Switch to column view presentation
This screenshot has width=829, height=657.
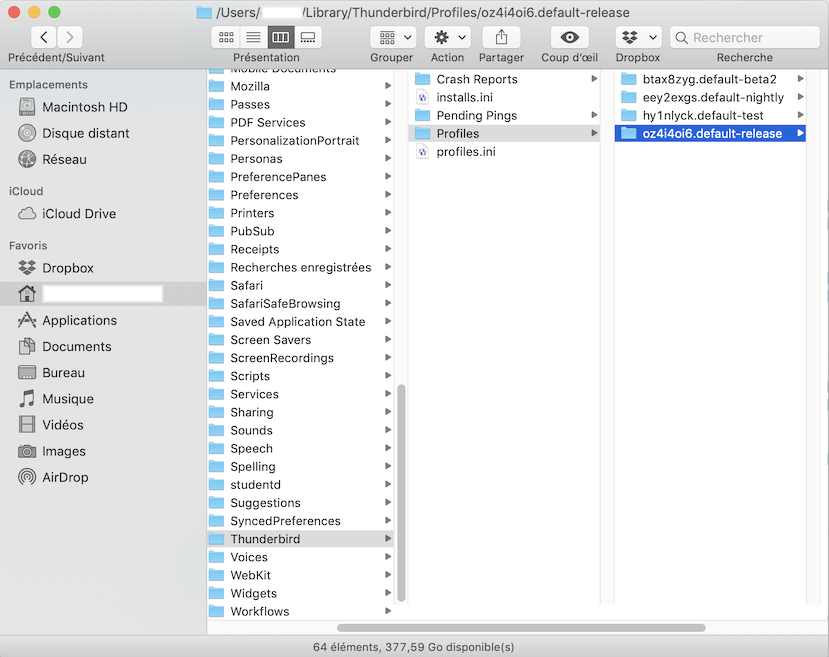click(x=281, y=37)
